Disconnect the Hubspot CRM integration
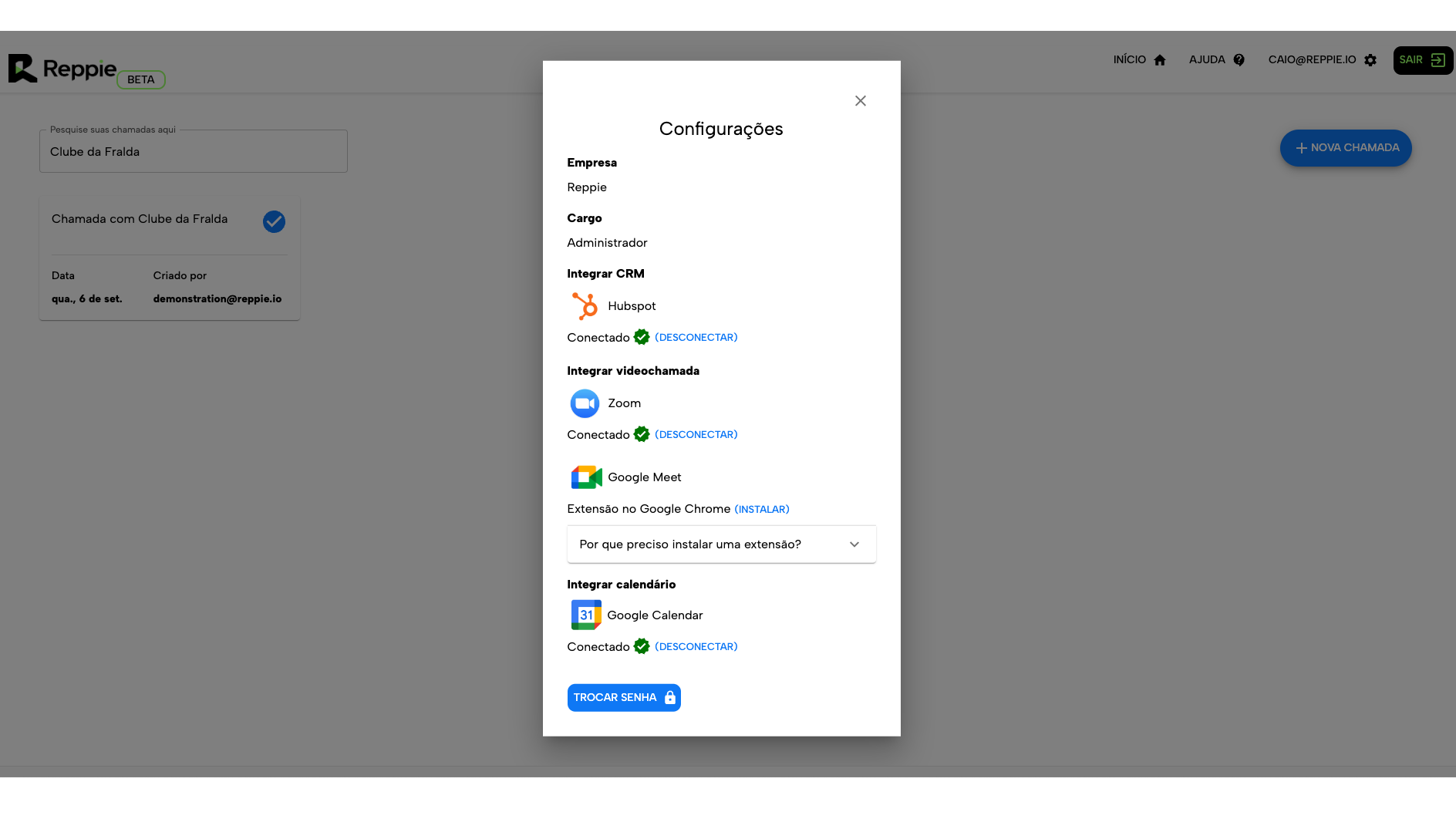This screenshot has width=1456, height=819. [696, 337]
